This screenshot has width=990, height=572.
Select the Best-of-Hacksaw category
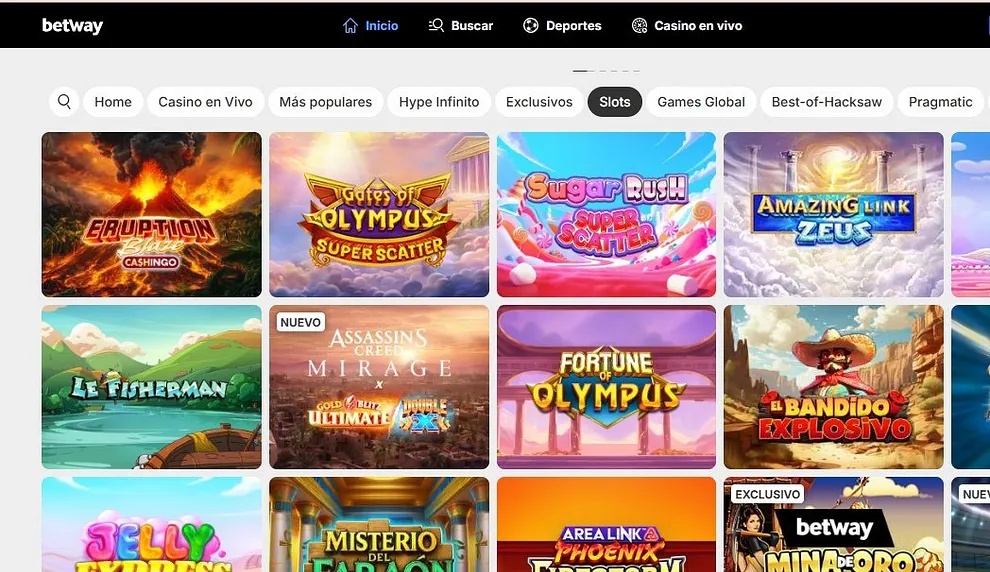[826, 102]
